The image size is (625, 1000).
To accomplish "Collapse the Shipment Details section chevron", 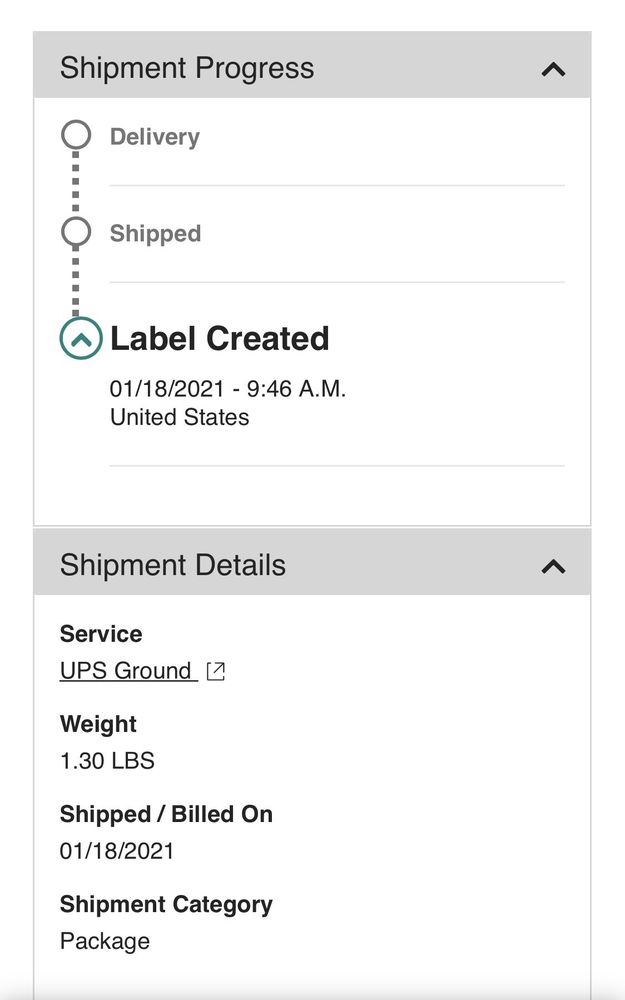I will pos(553,566).
